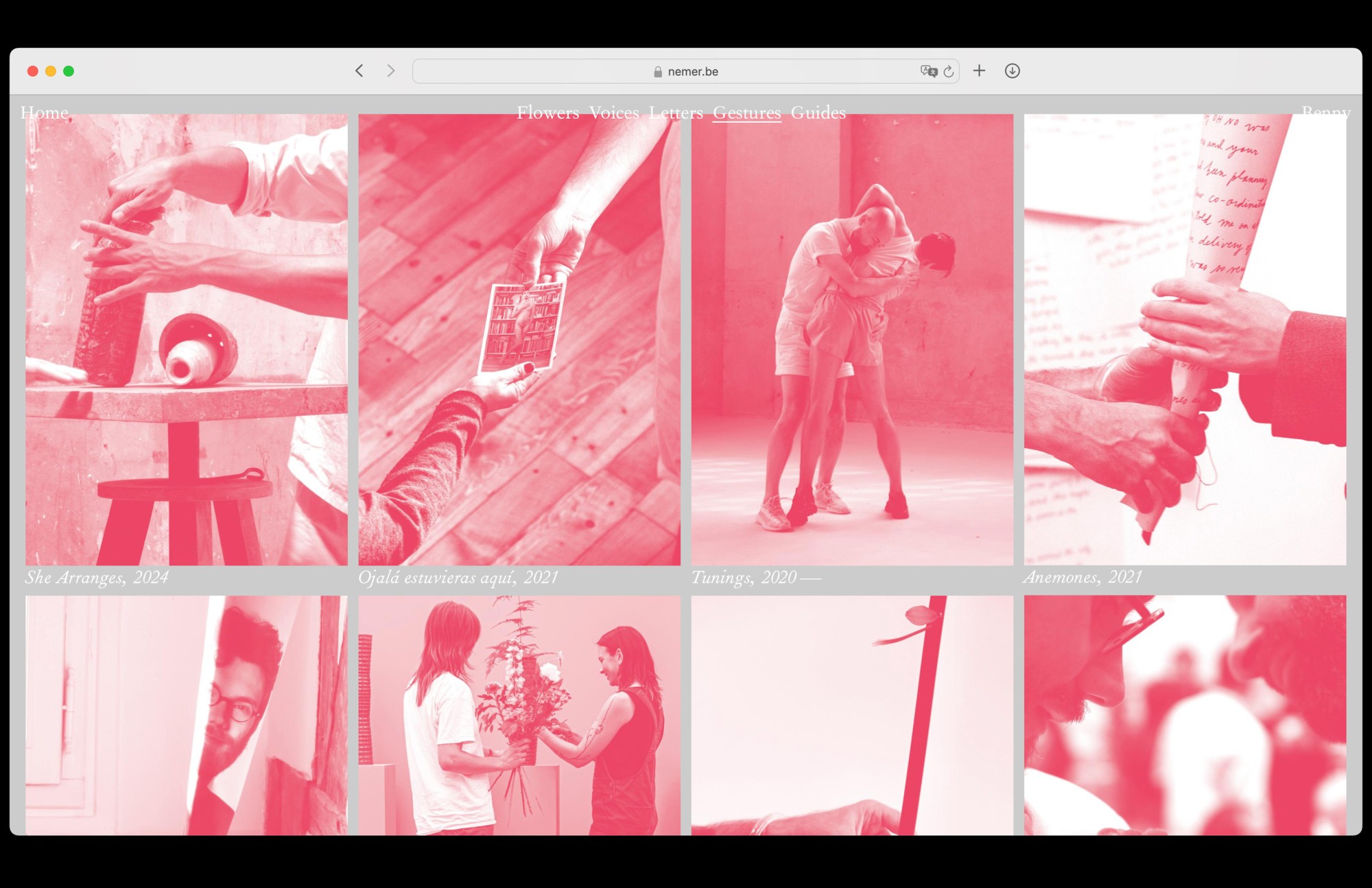1372x888 pixels.
Task: Click the browser forward arrow
Action: click(390, 71)
